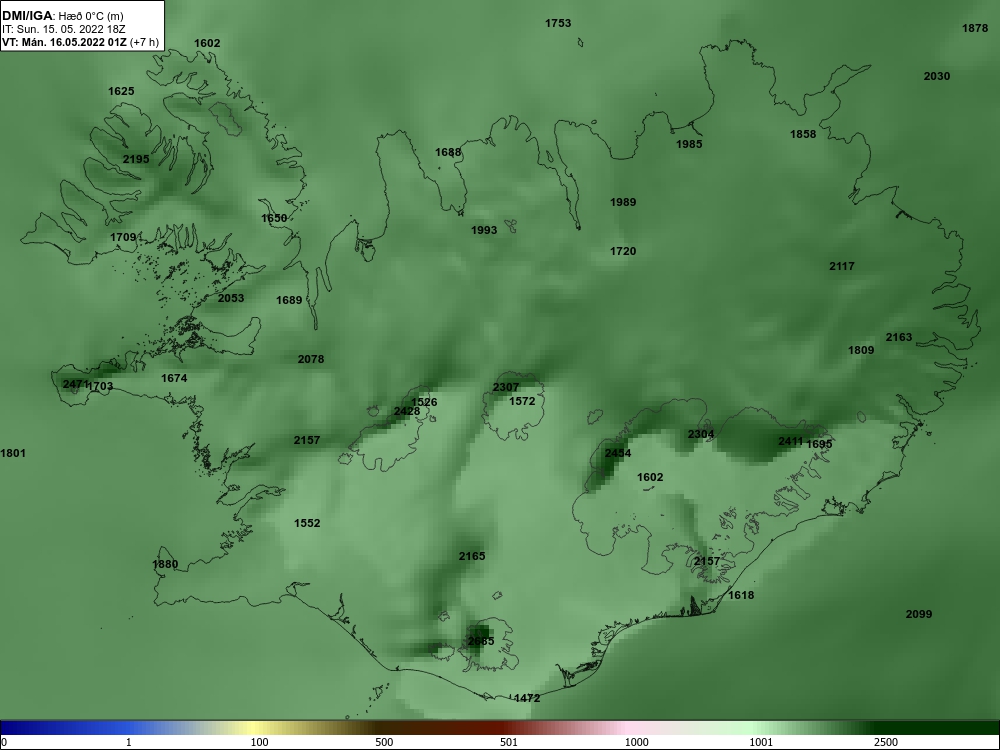Click the legend label 2500
The image size is (1000, 750).
886,742
